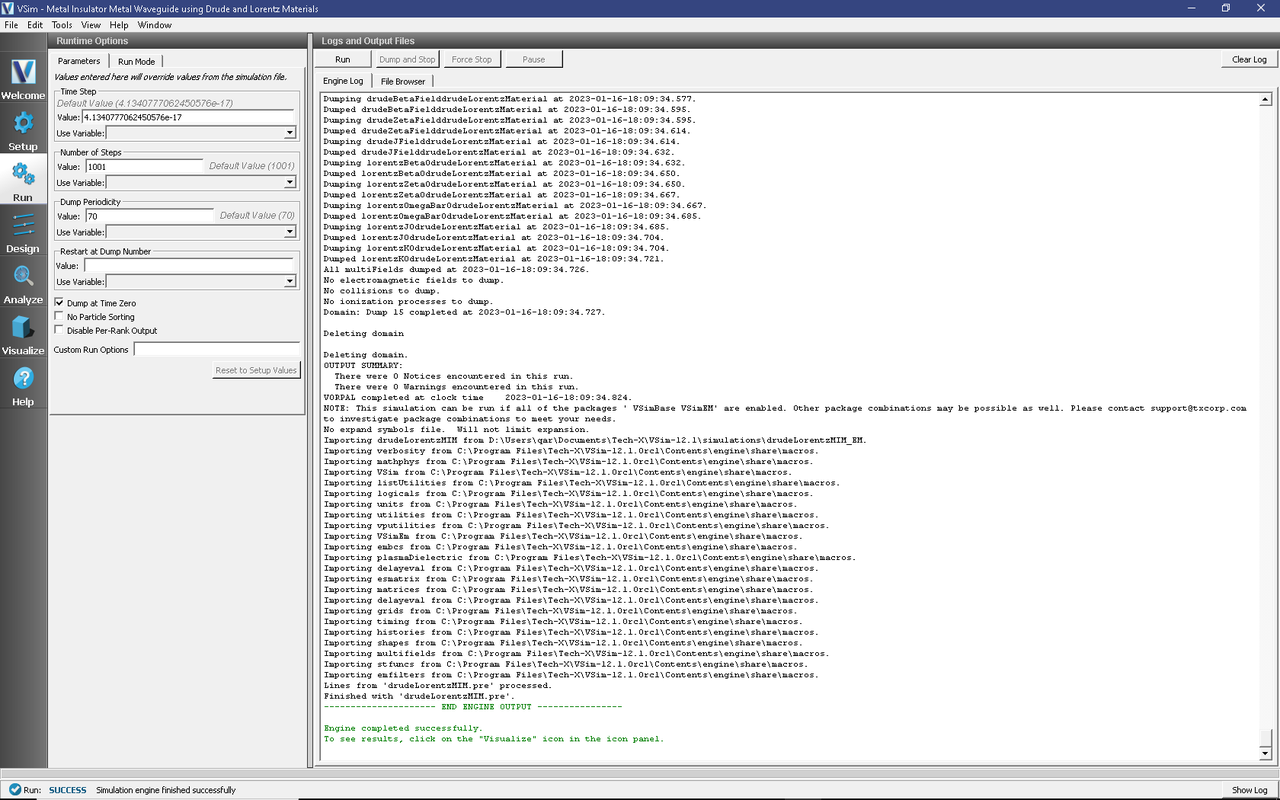Open the Edit menu
1280x800 pixels.
[x=35, y=24]
